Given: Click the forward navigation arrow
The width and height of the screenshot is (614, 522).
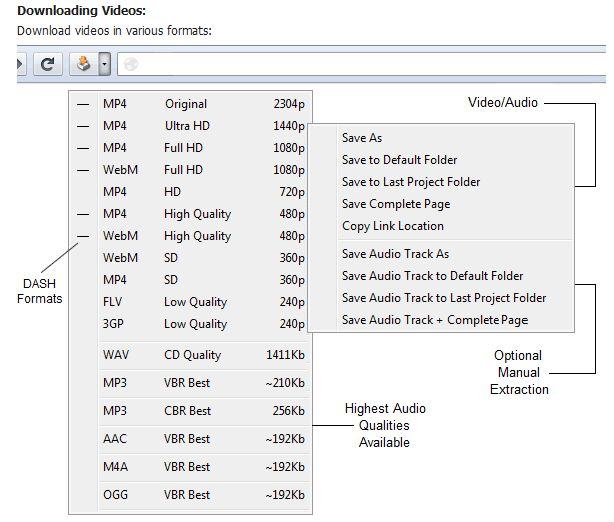Looking at the screenshot, I should [x=20, y=64].
